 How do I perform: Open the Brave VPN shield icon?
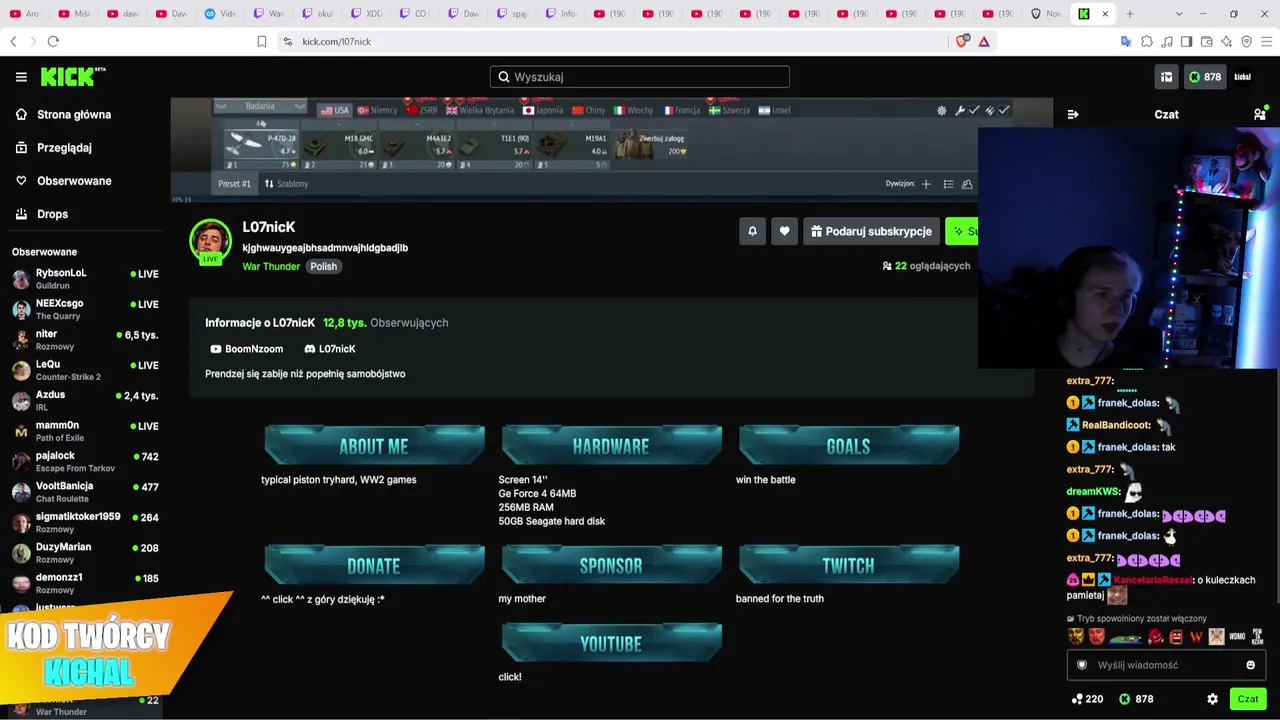(x=1246, y=41)
